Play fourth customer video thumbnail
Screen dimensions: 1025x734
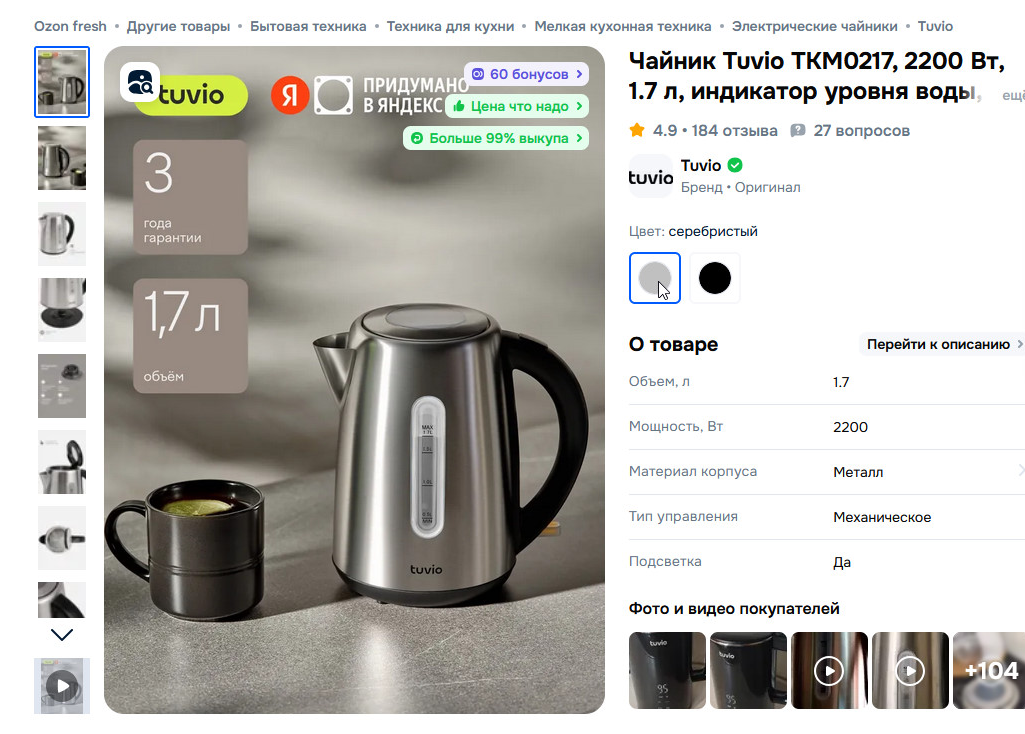tap(910, 671)
